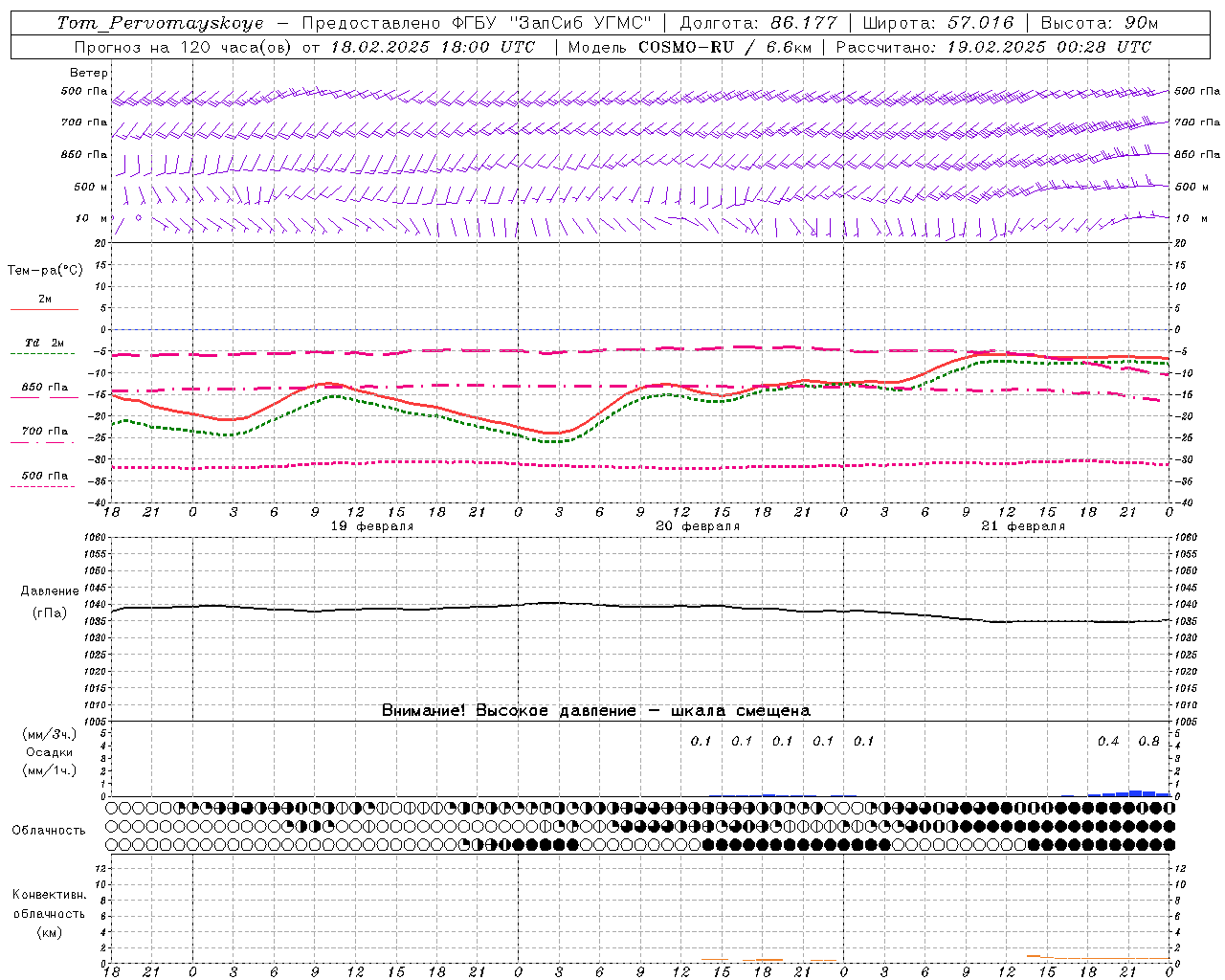Click the dashed line sample under Td 2м
This screenshot has height=980, width=1225.
pyautogui.click(x=43, y=353)
